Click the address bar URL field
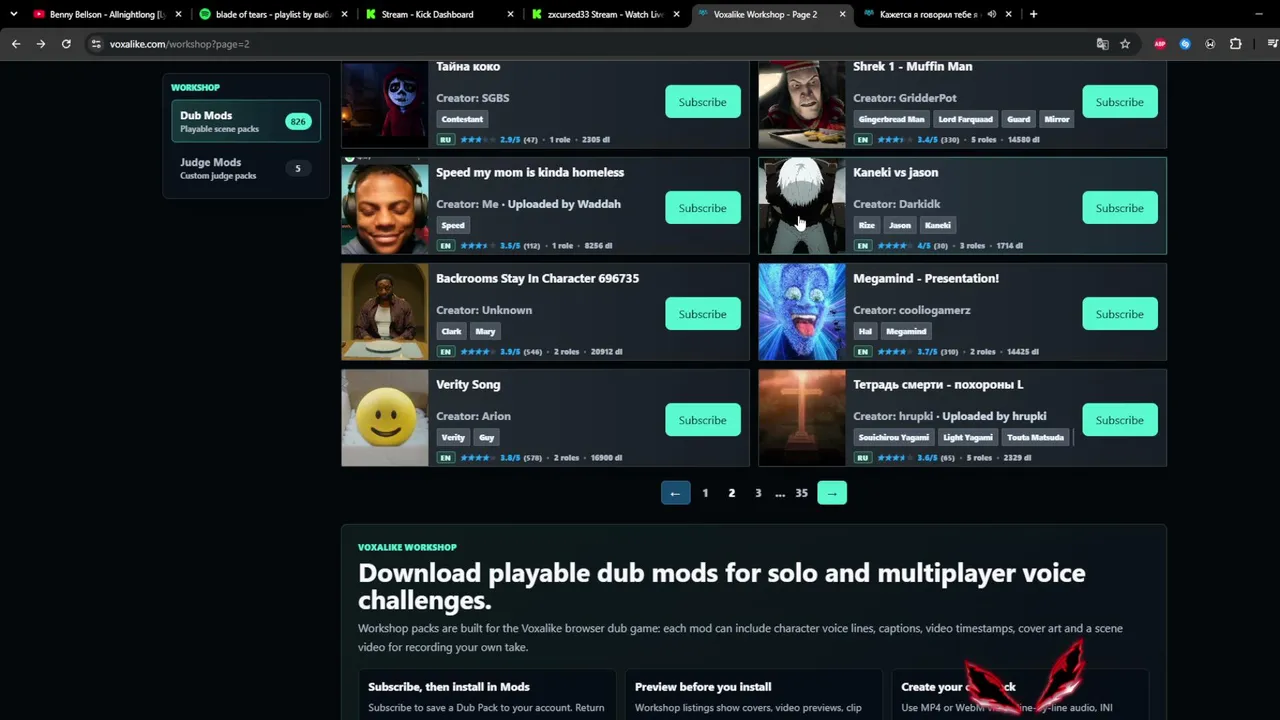 pos(590,44)
